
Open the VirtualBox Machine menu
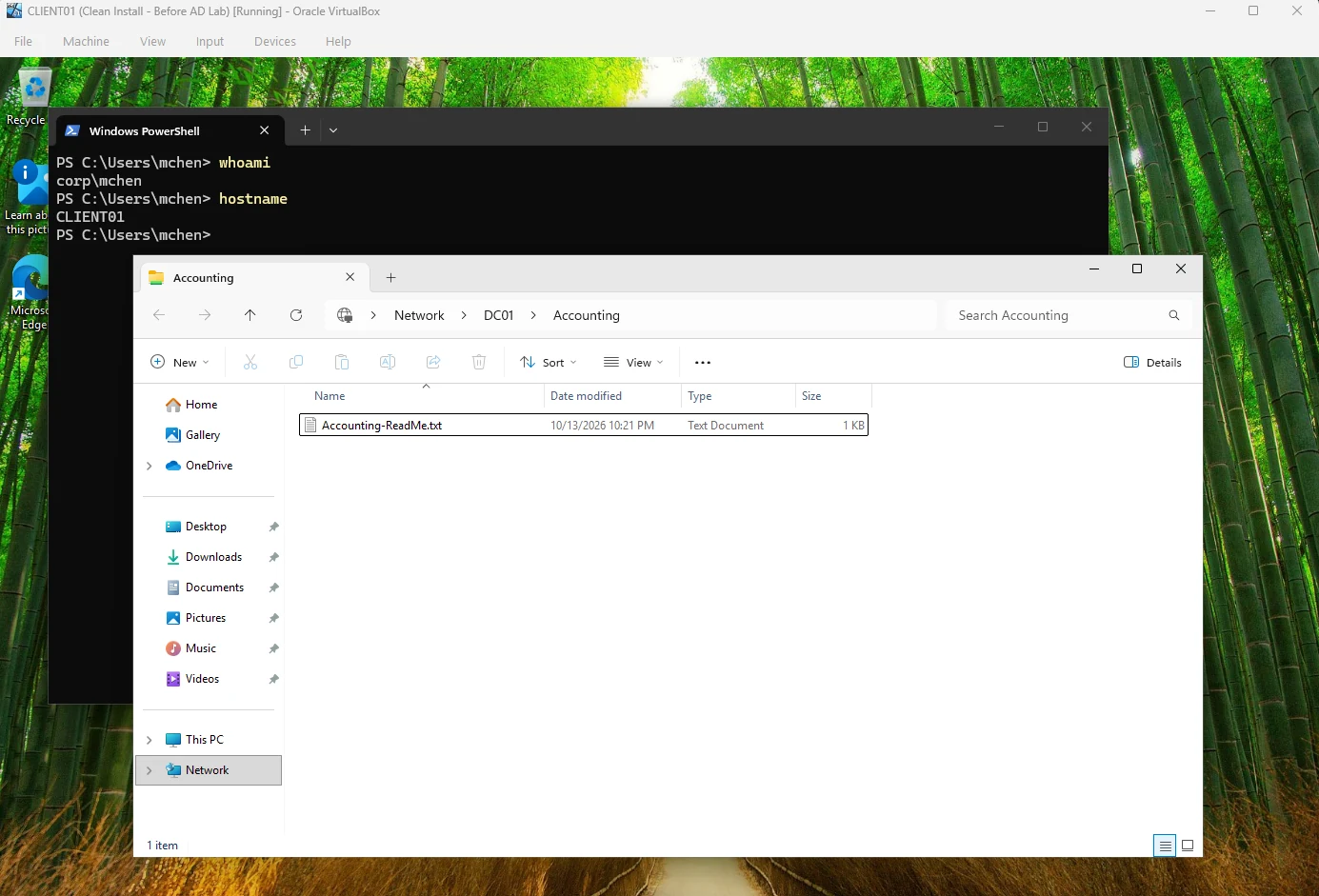86,41
